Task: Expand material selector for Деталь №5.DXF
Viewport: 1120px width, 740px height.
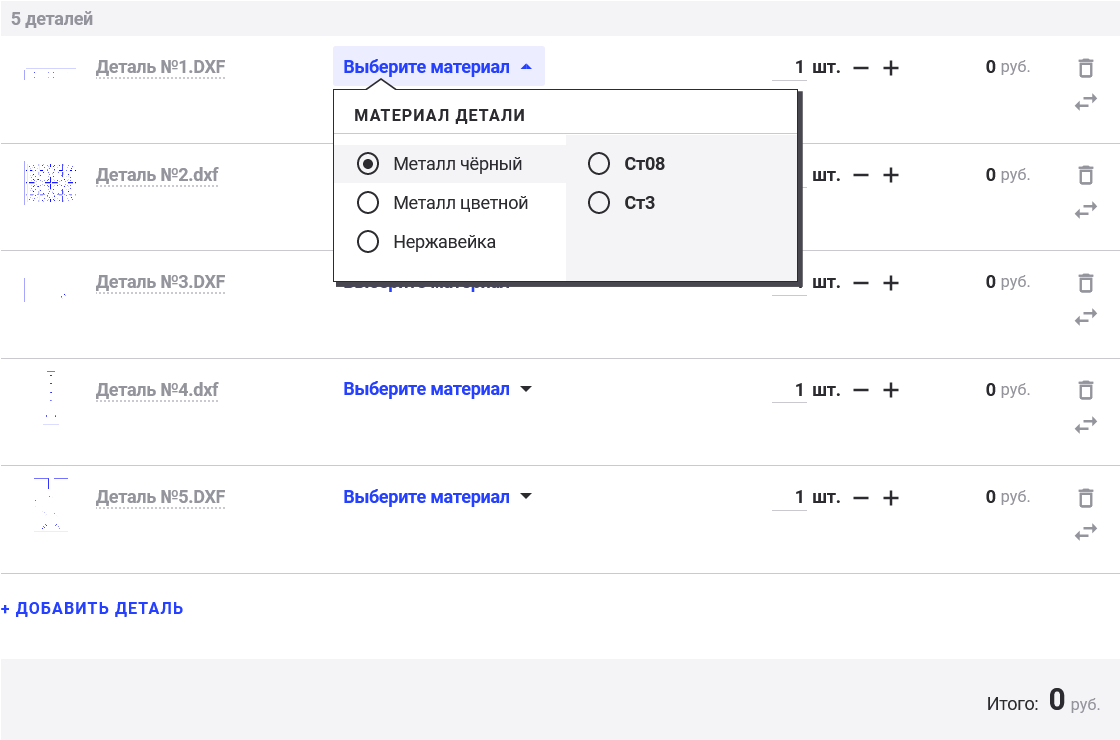Action: click(x=437, y=497)
